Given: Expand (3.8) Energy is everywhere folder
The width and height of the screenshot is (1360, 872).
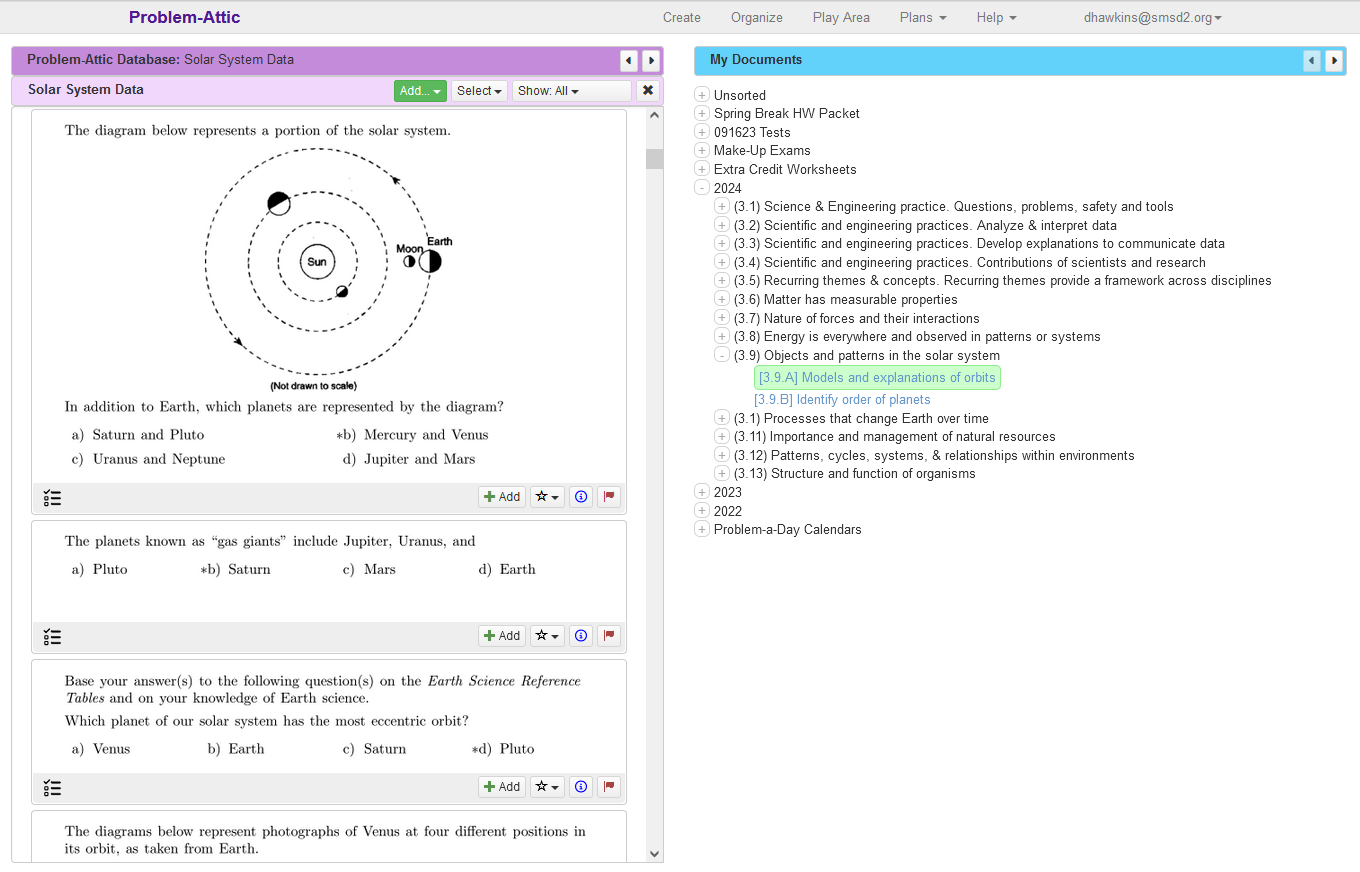Looking at the screenshot, I should [x=722, y=337].
